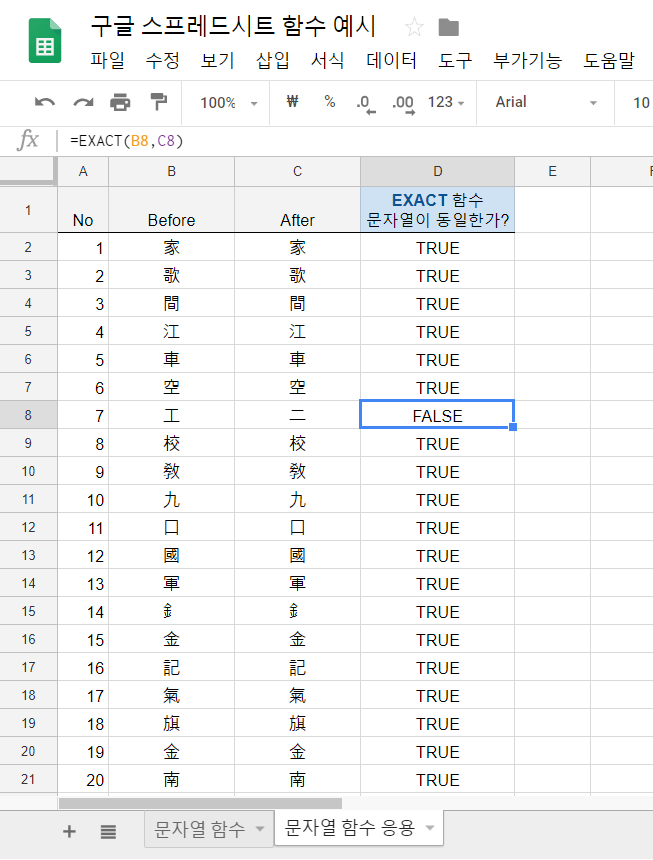653x860 pixels.
Task: Open the 데이터 menu
Action: click(391, 60)
